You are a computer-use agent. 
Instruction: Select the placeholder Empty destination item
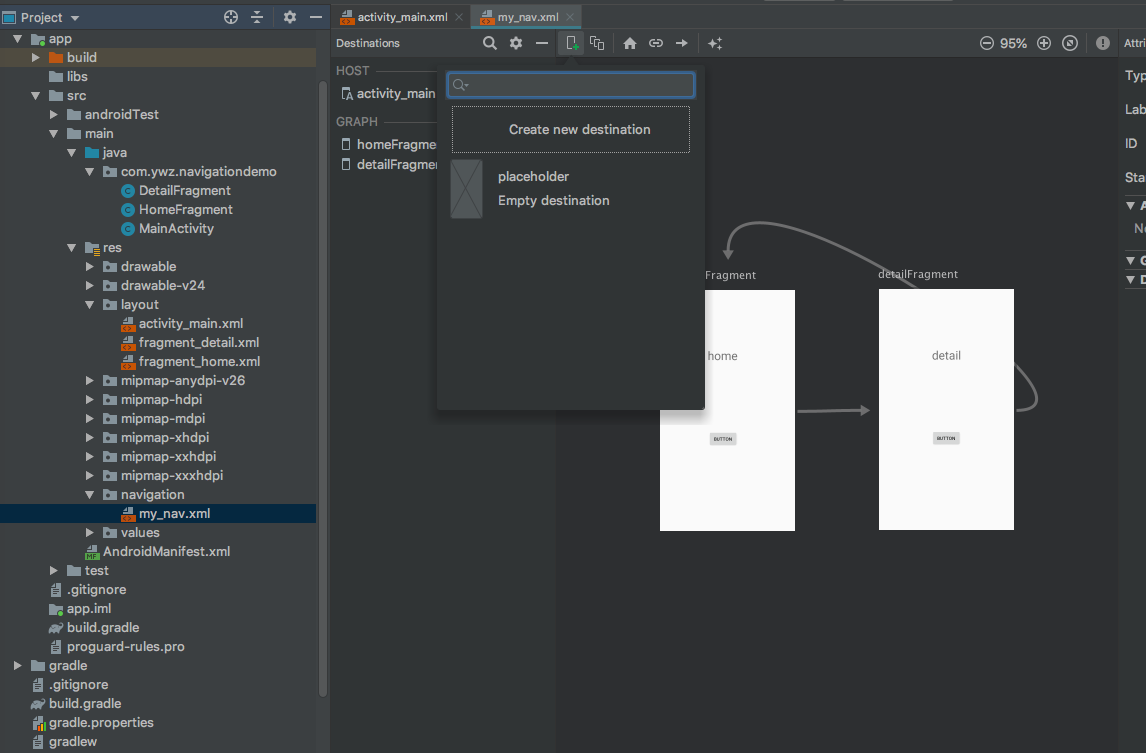571,189
